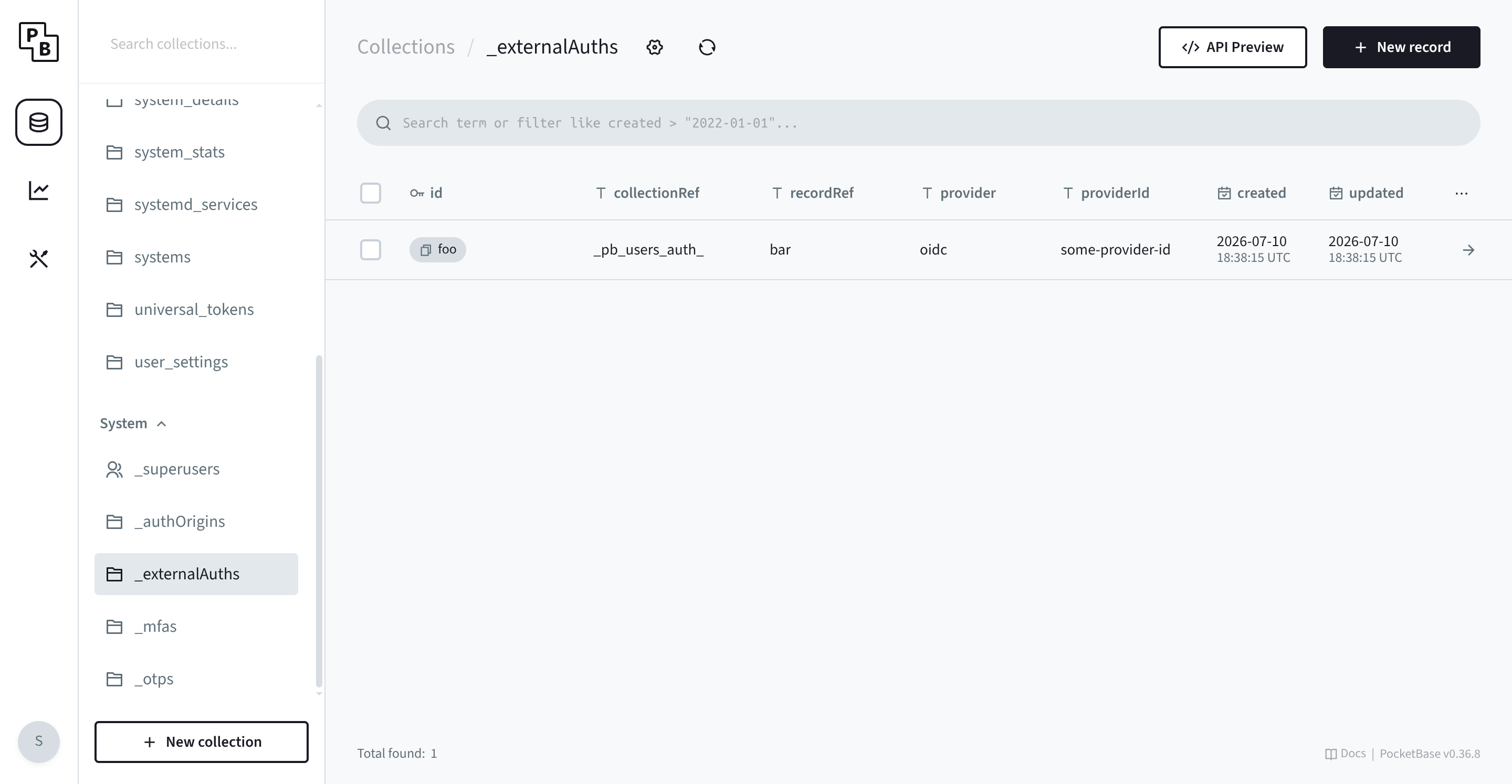The height and width of the screenshot is (784, 1512).
Task: Click the users icon beside _superusers
Action: coord(114,470)
